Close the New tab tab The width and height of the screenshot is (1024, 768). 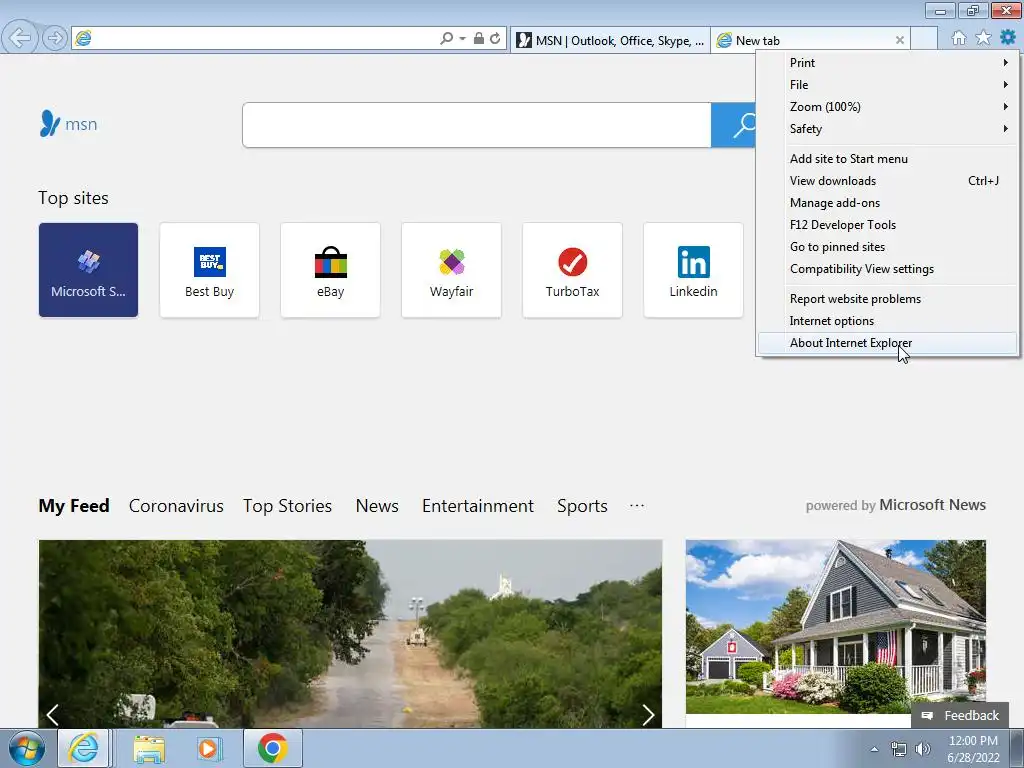pos(900,40)
